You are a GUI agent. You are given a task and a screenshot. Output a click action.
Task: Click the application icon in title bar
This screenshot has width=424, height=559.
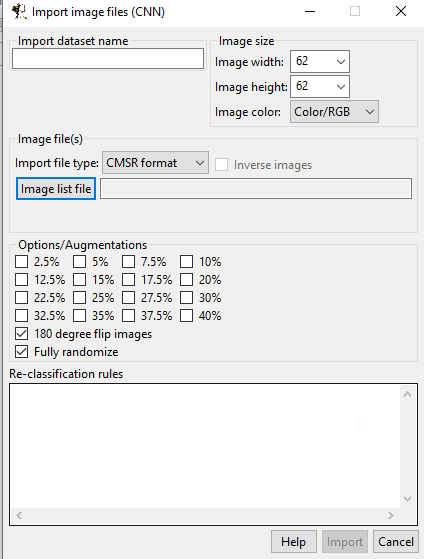[x=19, y=12]
